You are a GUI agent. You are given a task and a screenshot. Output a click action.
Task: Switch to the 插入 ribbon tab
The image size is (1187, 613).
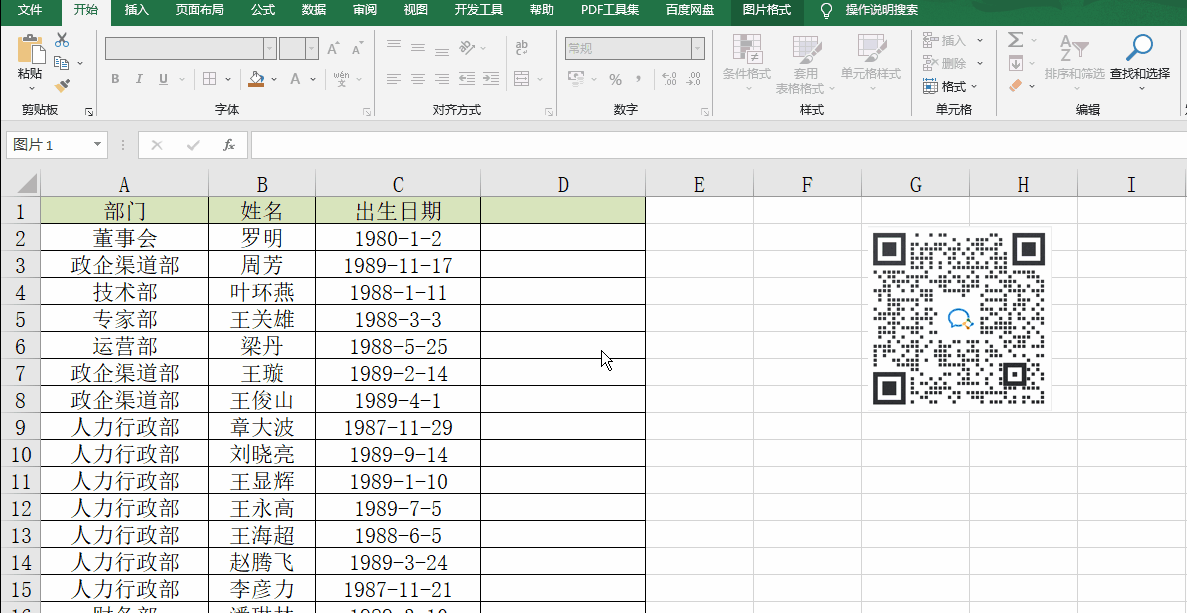pos(137,10)
